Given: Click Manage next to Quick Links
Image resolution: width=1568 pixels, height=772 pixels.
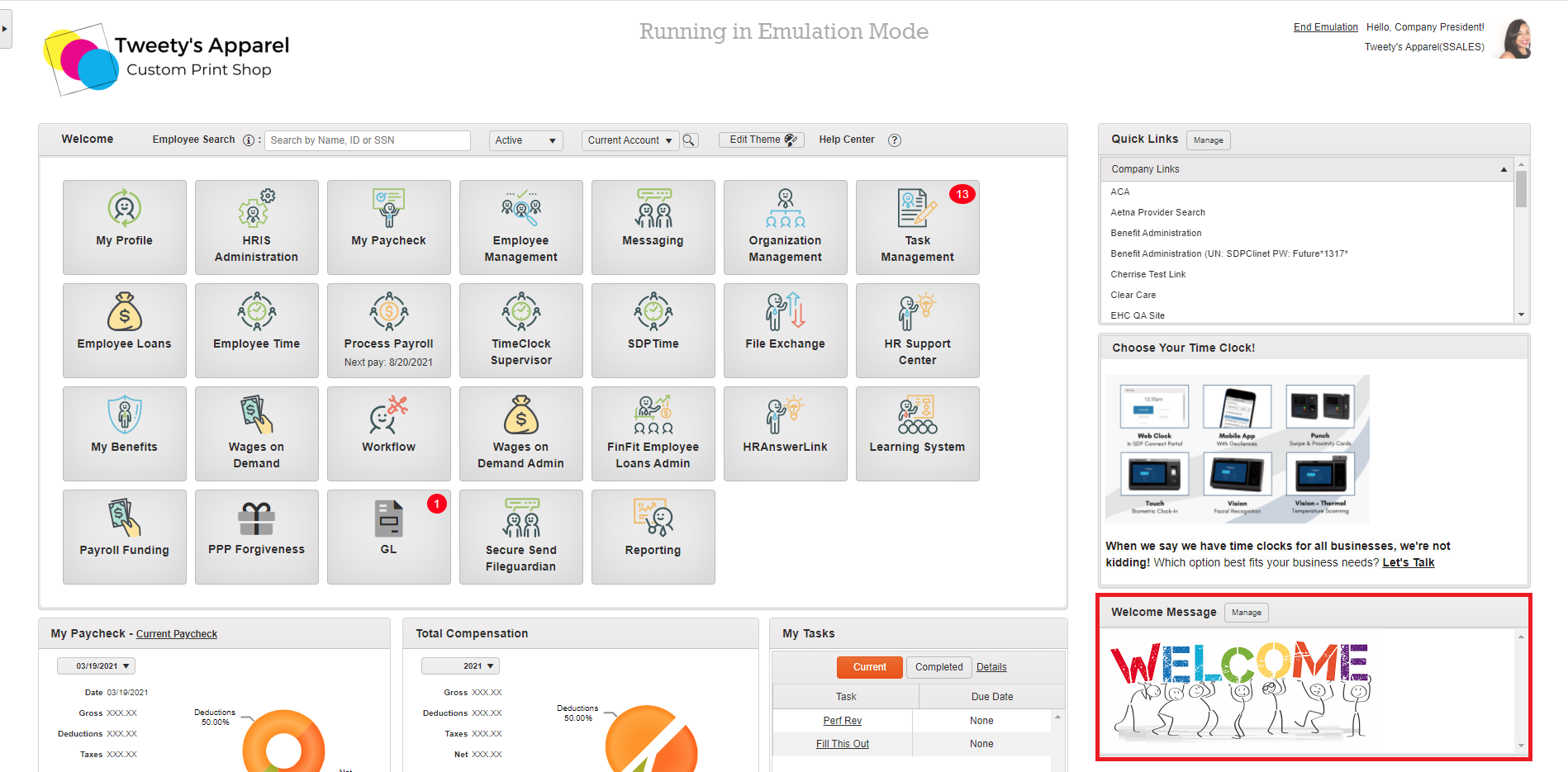Looking at the screenshot, I should [x=1209, y=140].
